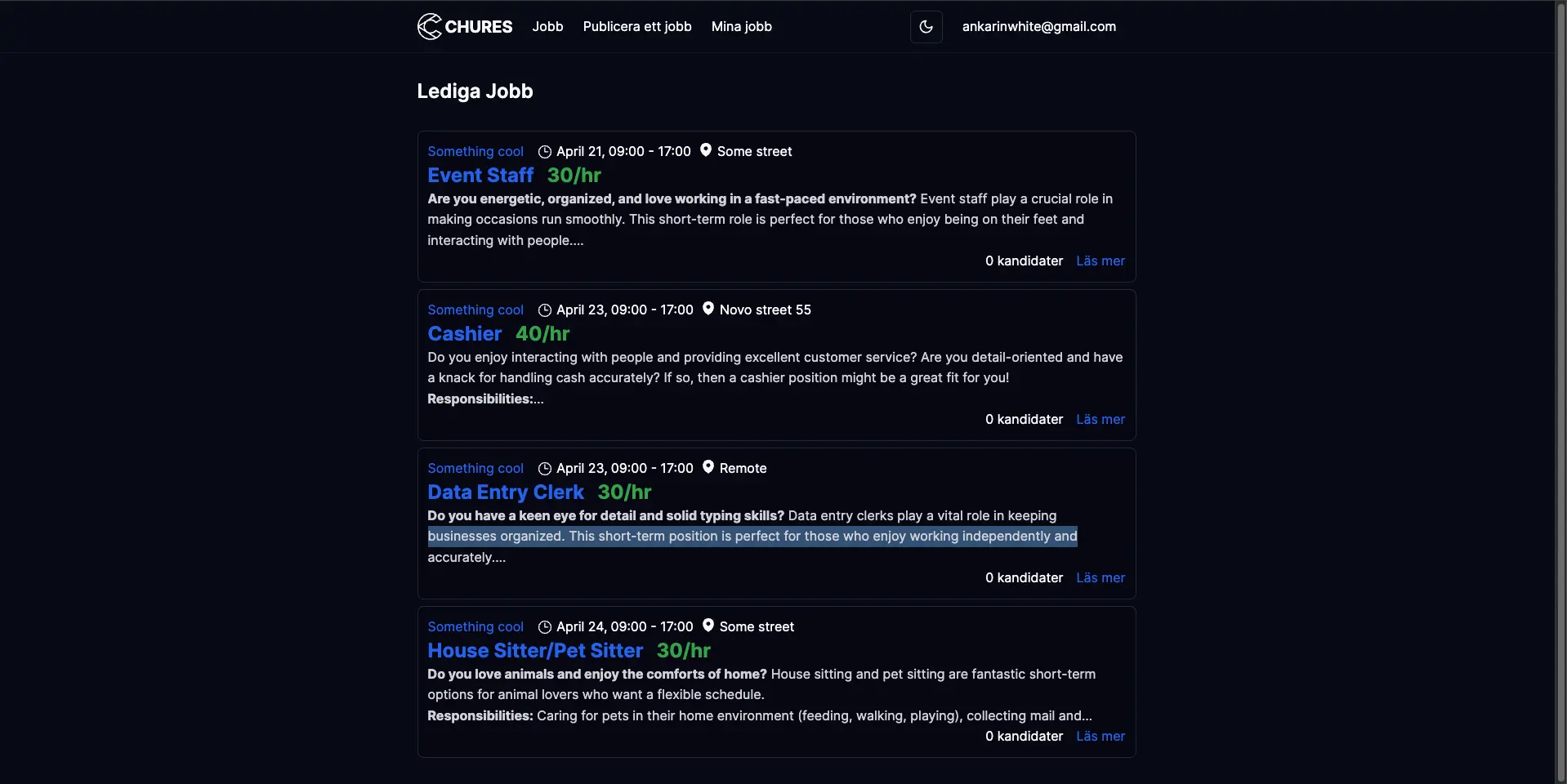Screen dimensions: 1567x784
Task: Select the Data Entry Clerk job title
Action: 506,492
